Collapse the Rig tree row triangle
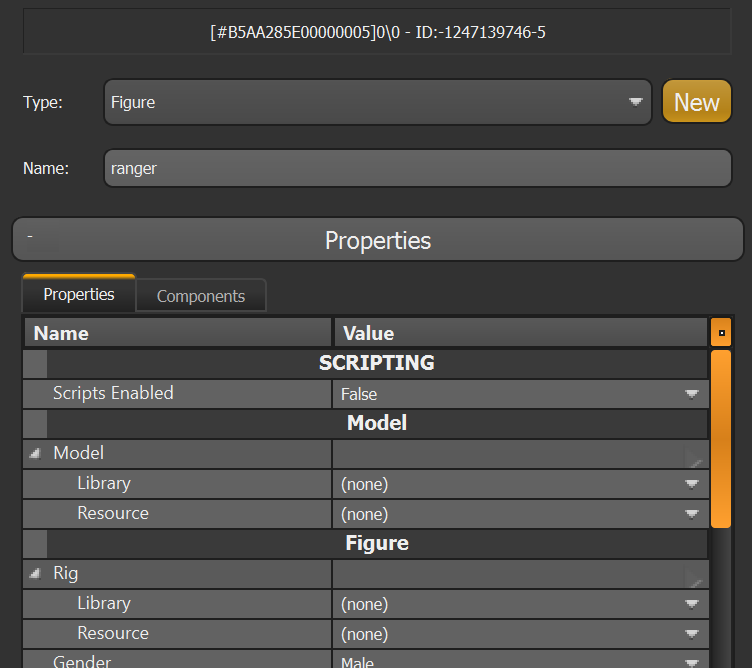 pos(36,574)
